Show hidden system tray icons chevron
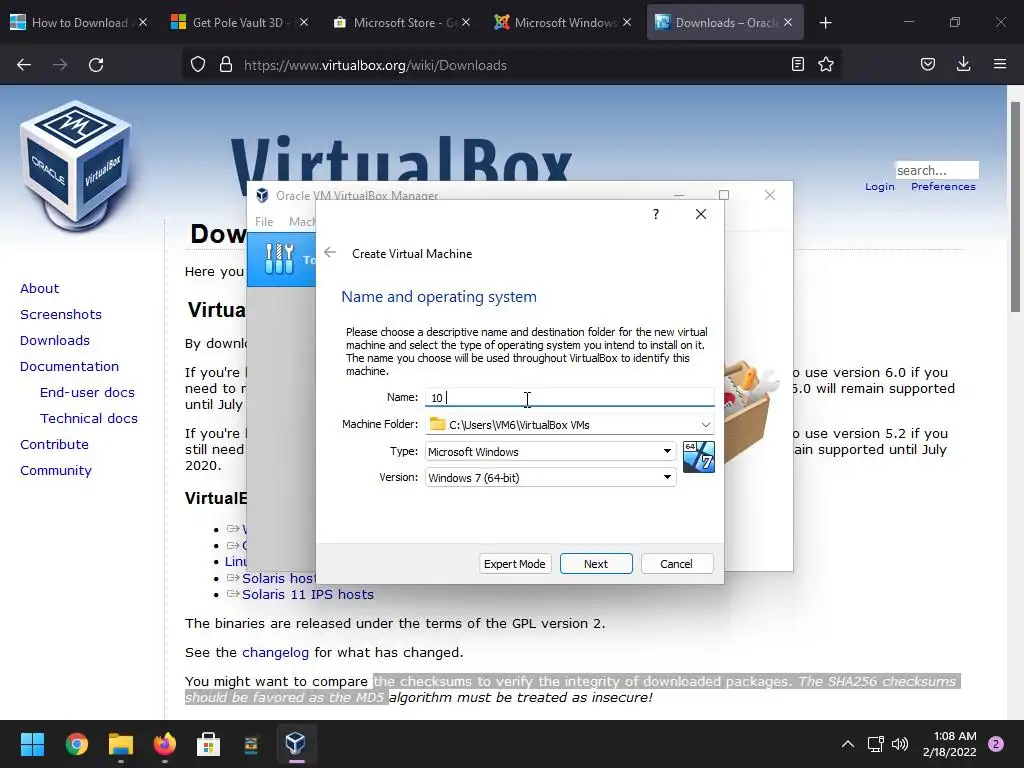The height and width of the screenshot is (768, 1024). click(848, 744)
